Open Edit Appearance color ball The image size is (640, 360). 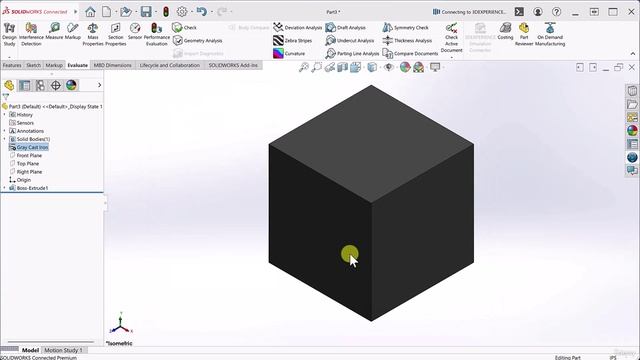point(405,67)
